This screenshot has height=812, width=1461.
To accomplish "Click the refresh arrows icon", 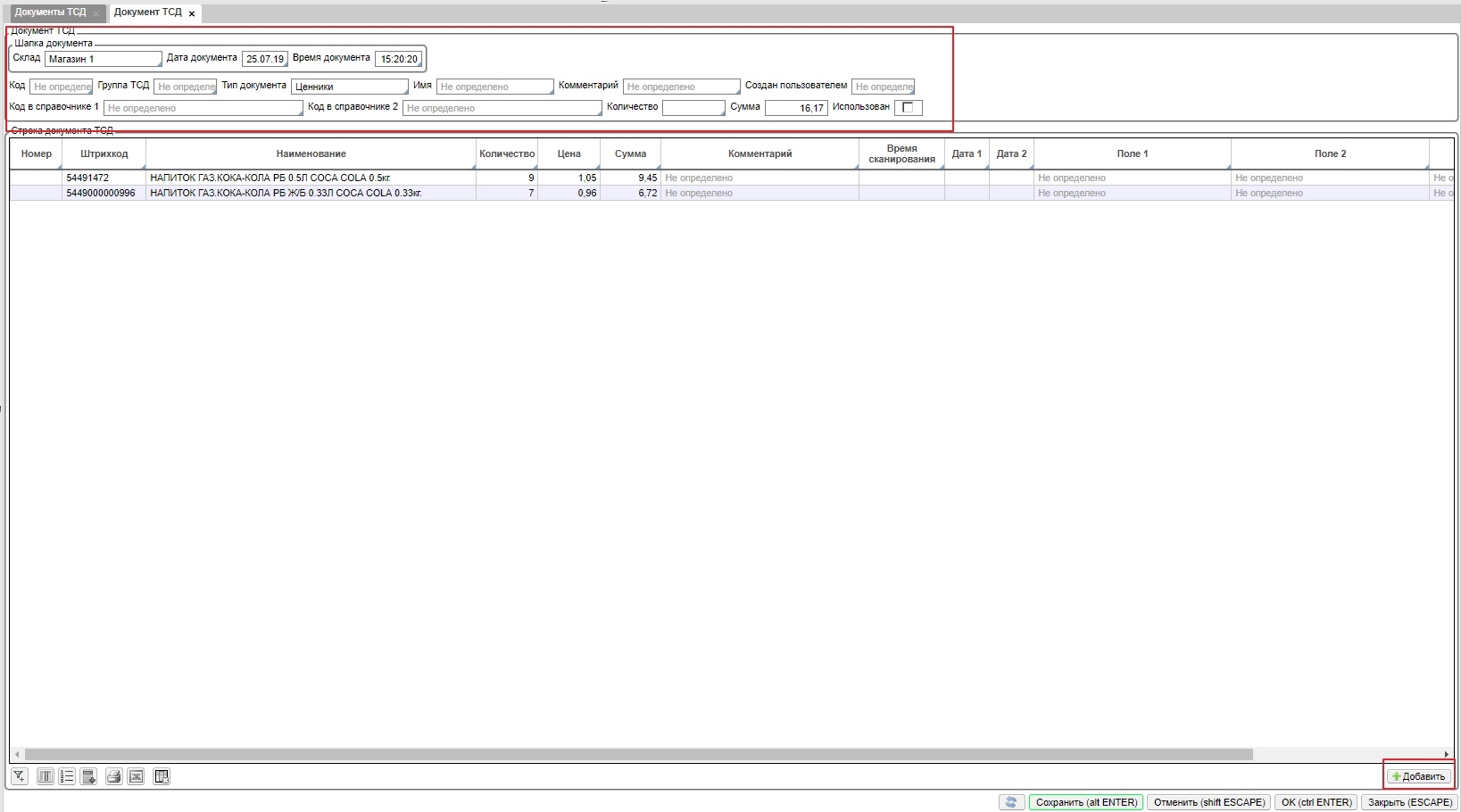I will (x=1011, y=802).
